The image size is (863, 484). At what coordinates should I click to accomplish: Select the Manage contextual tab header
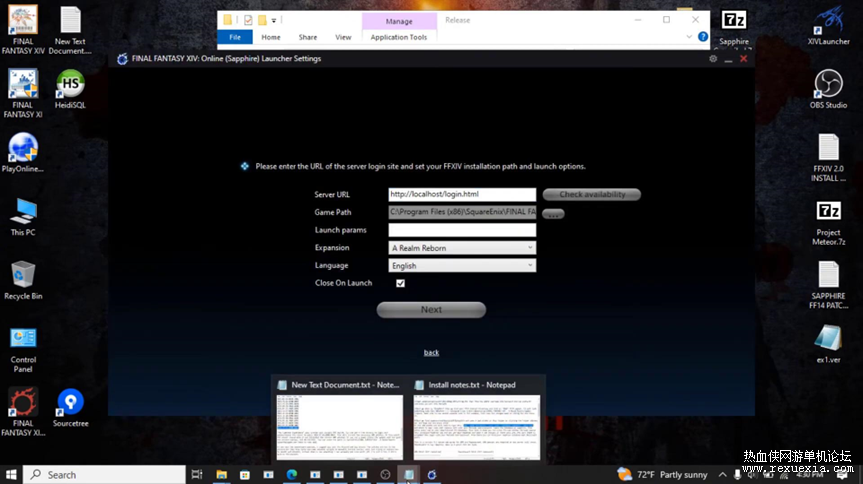399,21
